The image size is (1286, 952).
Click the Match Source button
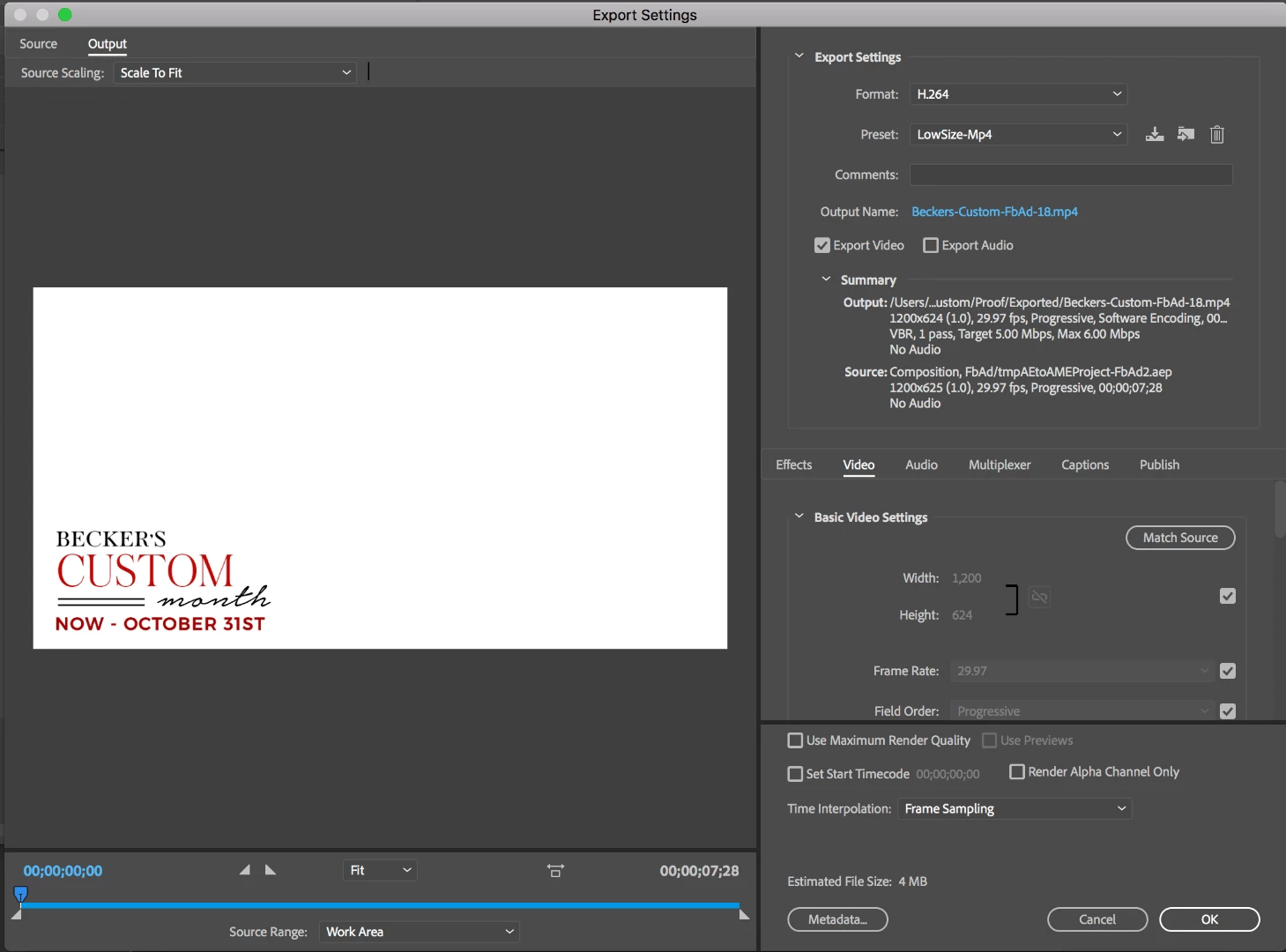click(x=1180, y=538)
